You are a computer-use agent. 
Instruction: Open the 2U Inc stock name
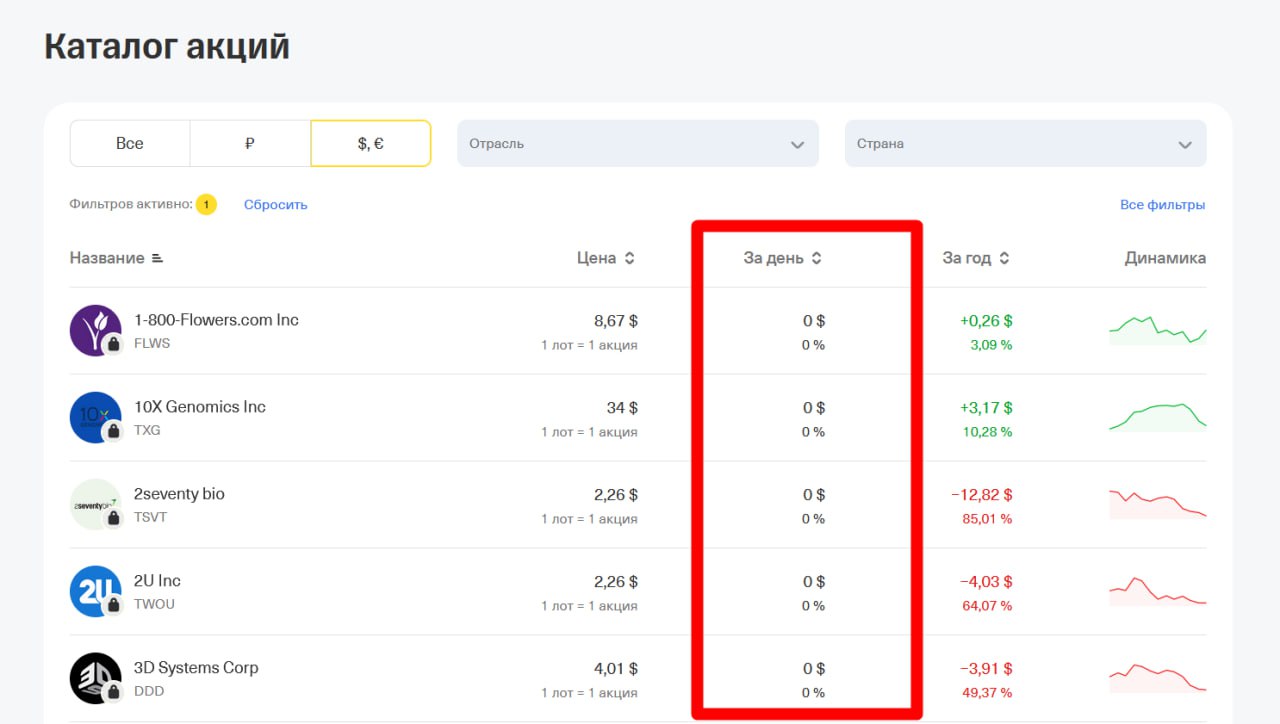pos(157,581)
